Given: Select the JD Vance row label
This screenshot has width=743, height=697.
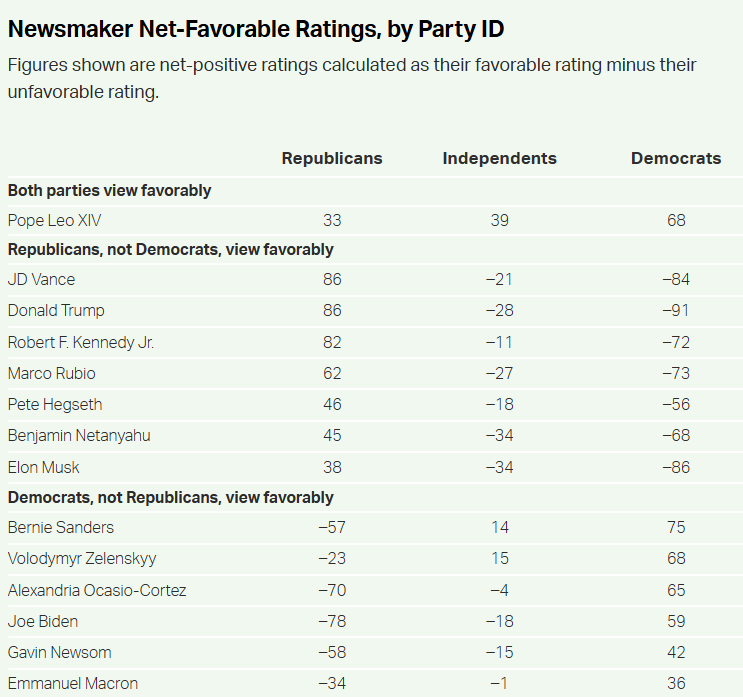Looking at the screenshot, I should coord(41,279).
